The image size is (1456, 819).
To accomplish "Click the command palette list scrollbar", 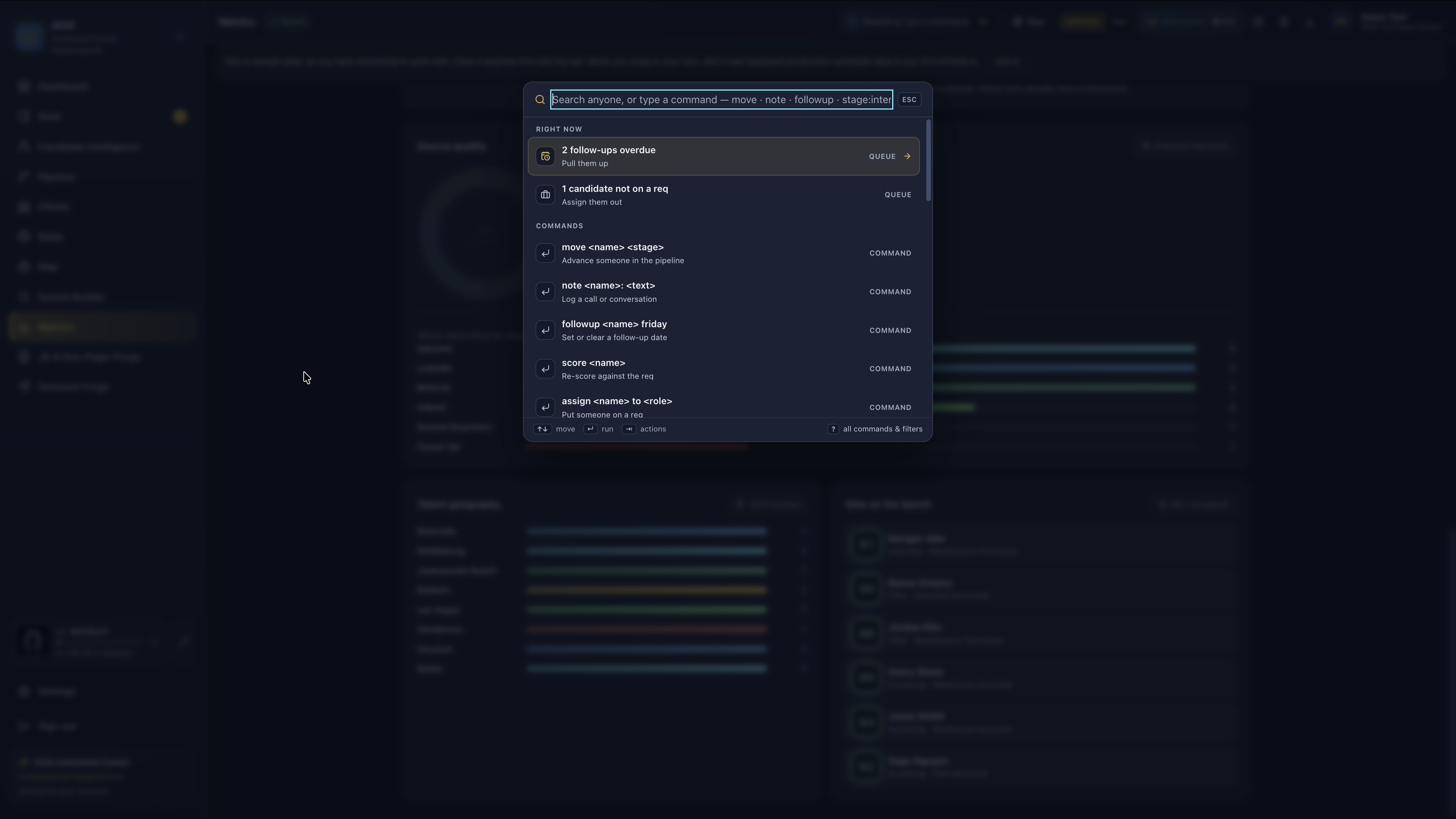I will [929, 160].
